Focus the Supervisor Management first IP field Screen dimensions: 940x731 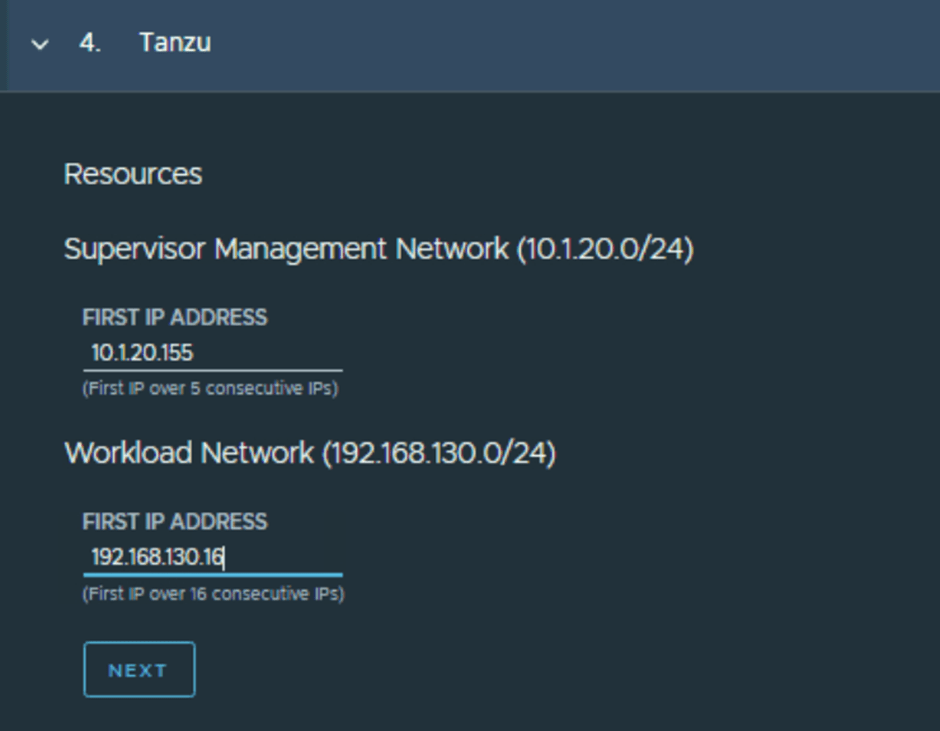point(212,353)
